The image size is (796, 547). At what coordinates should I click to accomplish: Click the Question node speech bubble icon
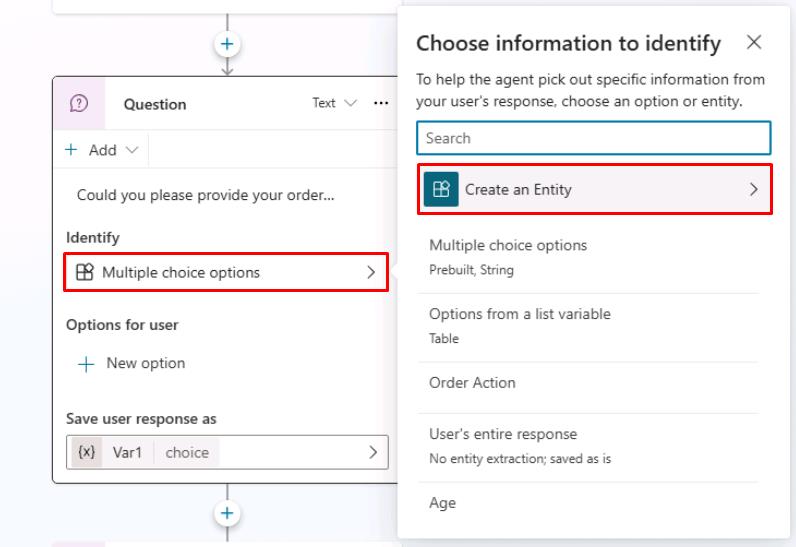point(79,104)
